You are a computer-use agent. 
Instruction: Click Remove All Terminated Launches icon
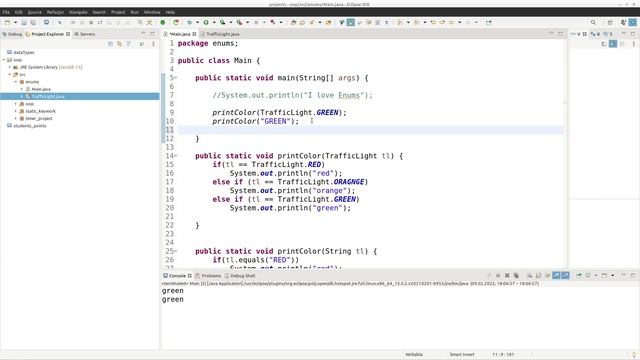coord(516,276)
